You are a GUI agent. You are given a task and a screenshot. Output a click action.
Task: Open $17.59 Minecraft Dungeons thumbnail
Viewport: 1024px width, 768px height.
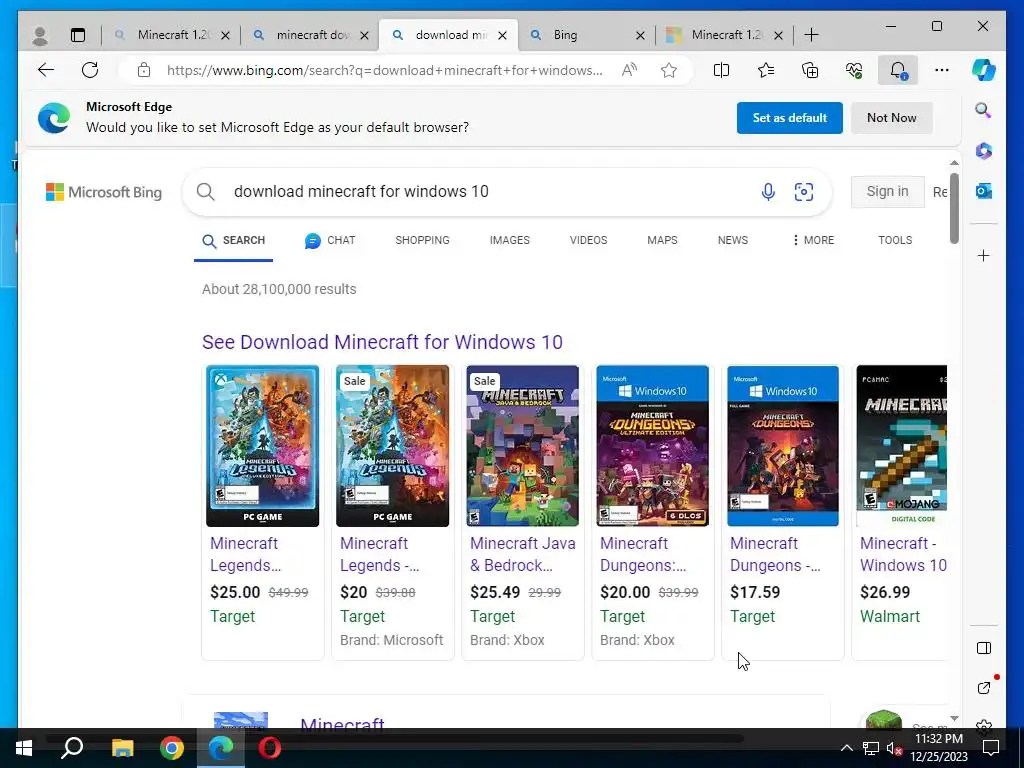click(782, 445)
